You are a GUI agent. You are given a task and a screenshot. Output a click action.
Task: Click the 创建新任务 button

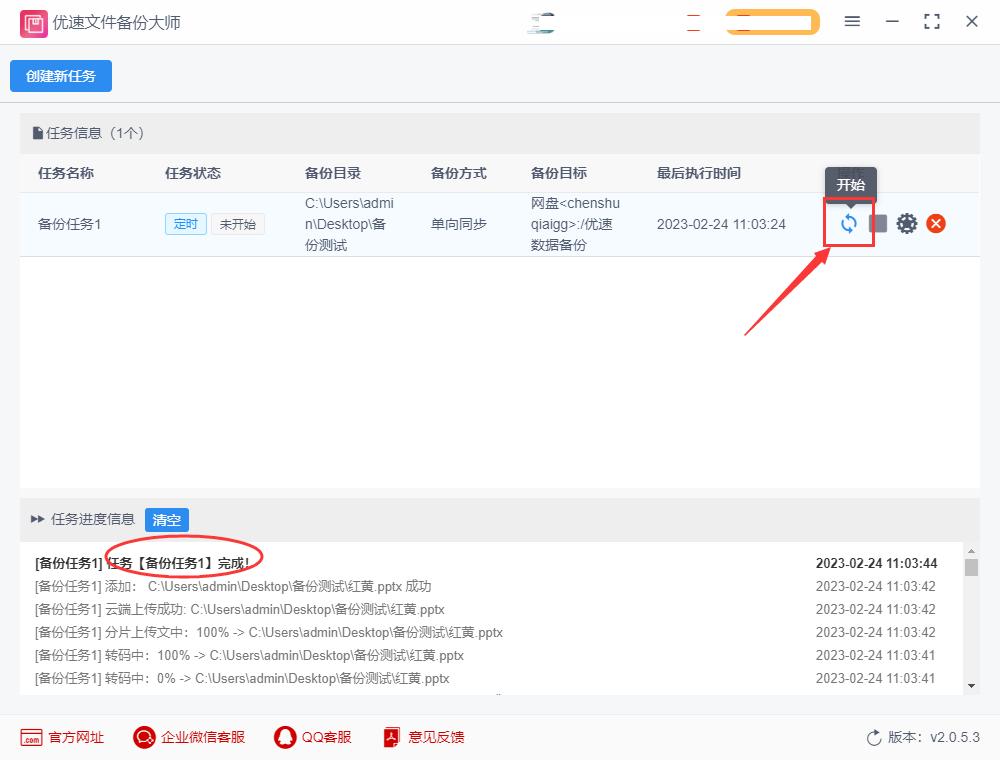[60, 75]
